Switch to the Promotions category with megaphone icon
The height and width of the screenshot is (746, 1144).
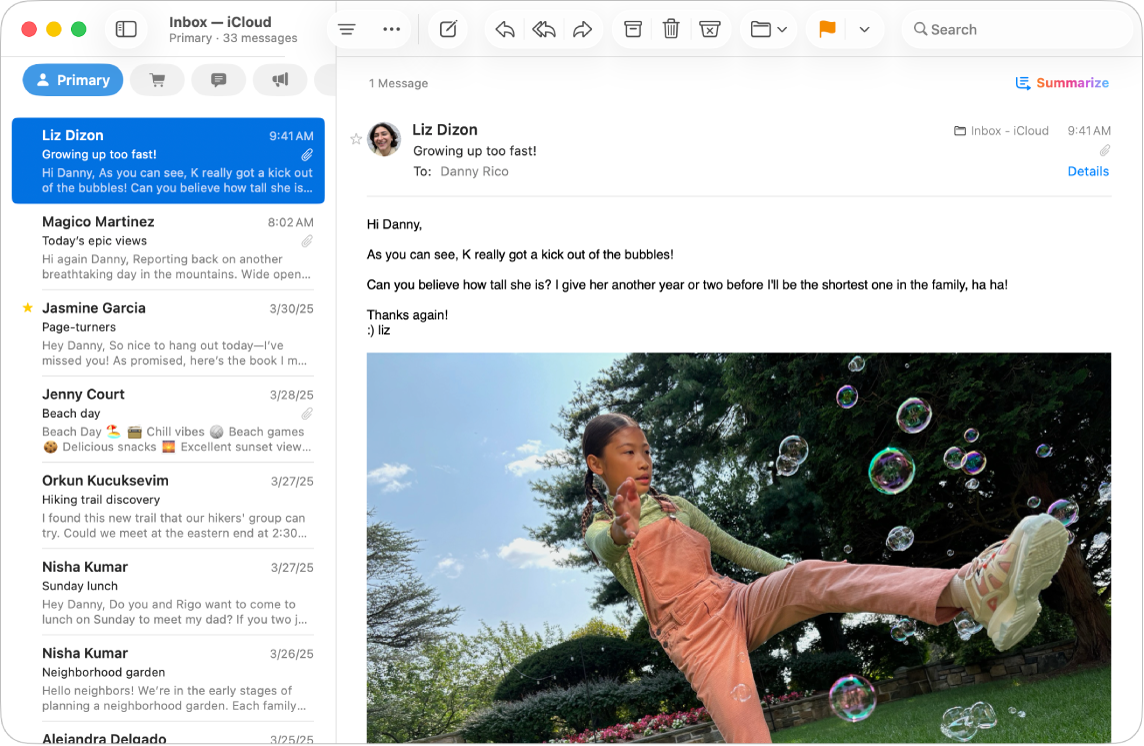pos(280,79)
